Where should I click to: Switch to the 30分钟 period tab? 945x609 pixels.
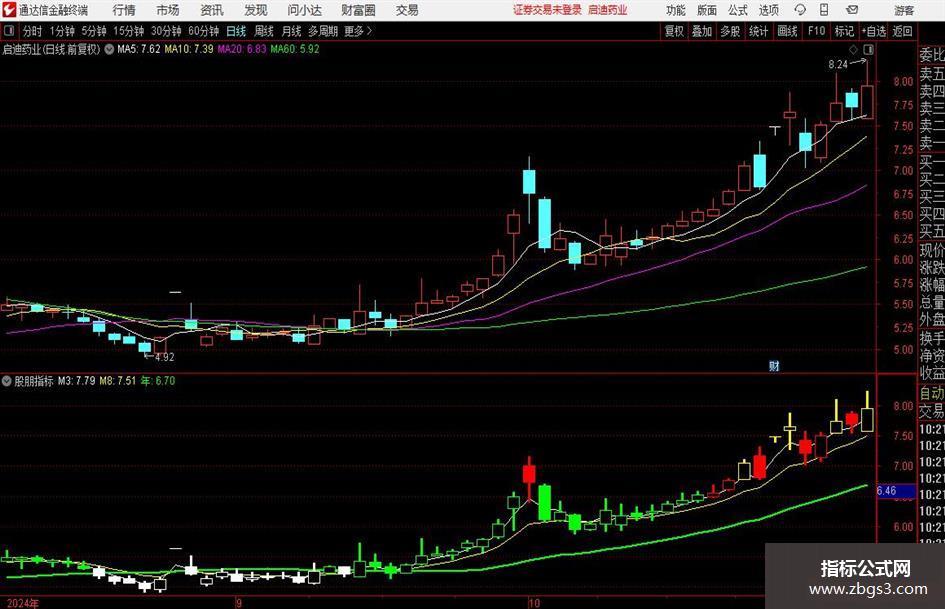(x=166, y=31)
